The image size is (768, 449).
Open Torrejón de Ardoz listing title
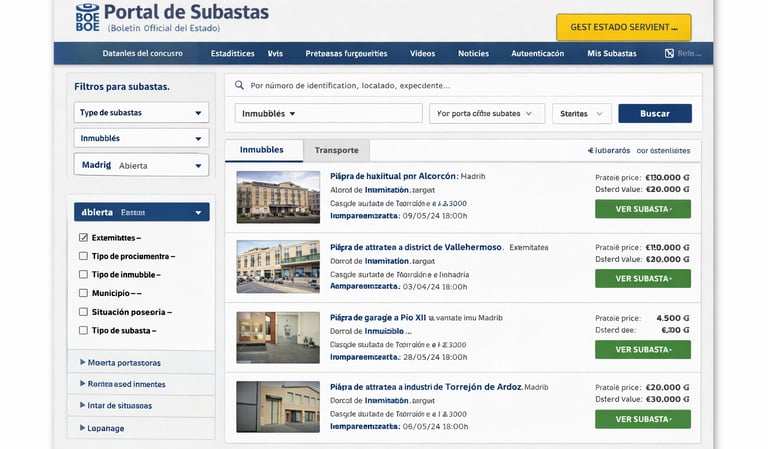[x=426, y=387]
